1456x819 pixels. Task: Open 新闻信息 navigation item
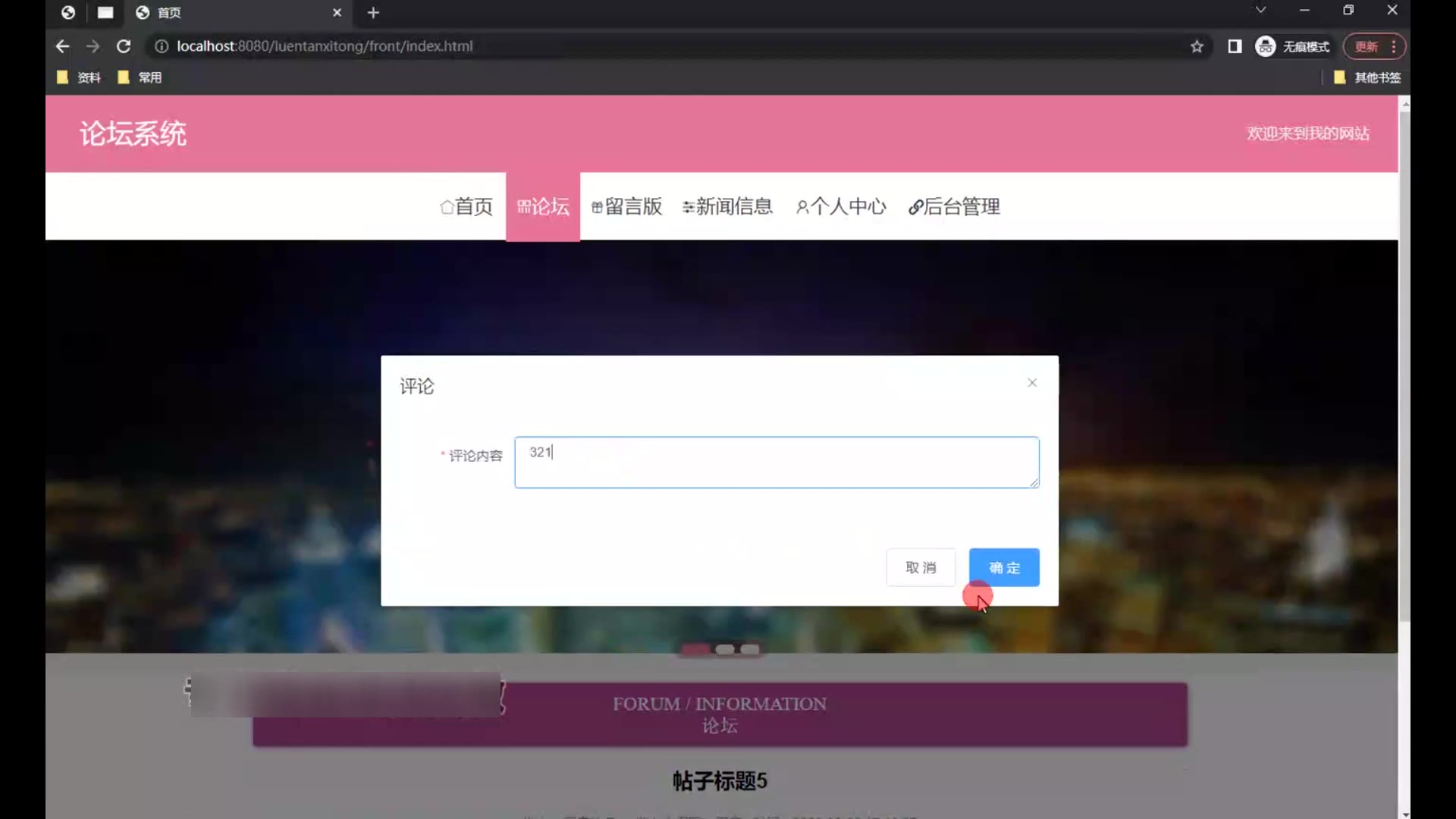pos(727,206)
